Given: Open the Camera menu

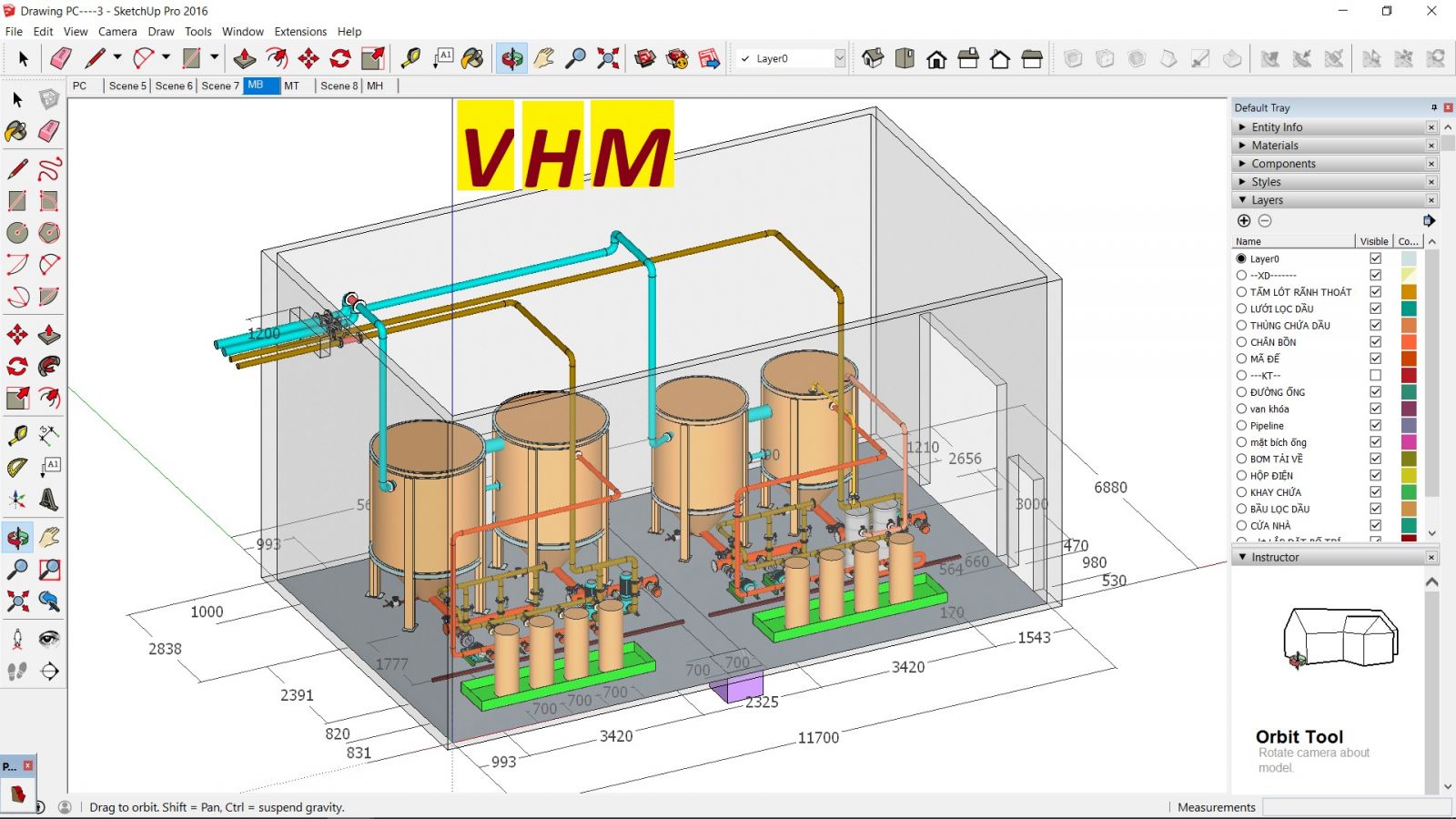Looking at the screenshot, I should [117, 31].
